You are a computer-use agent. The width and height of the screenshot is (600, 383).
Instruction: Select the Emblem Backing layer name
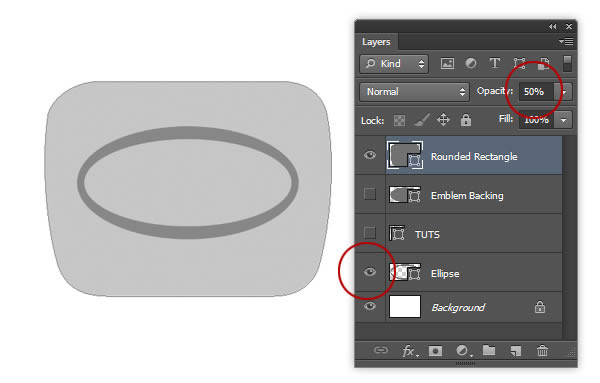(x=467, y=196)
